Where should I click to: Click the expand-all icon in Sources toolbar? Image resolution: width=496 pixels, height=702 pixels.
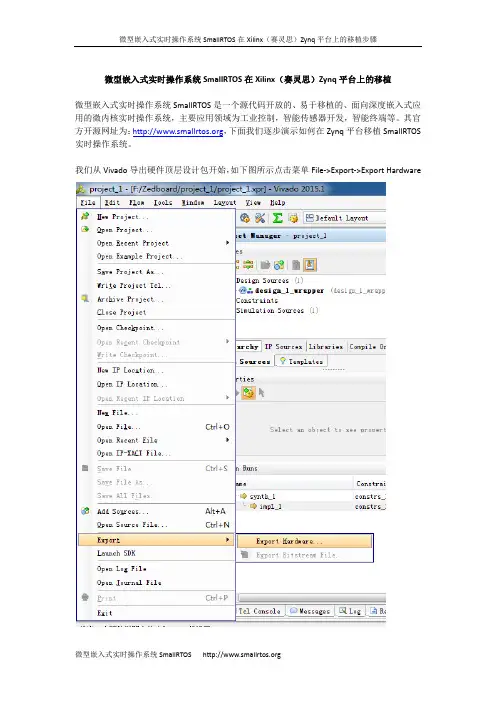click(248, 265)
